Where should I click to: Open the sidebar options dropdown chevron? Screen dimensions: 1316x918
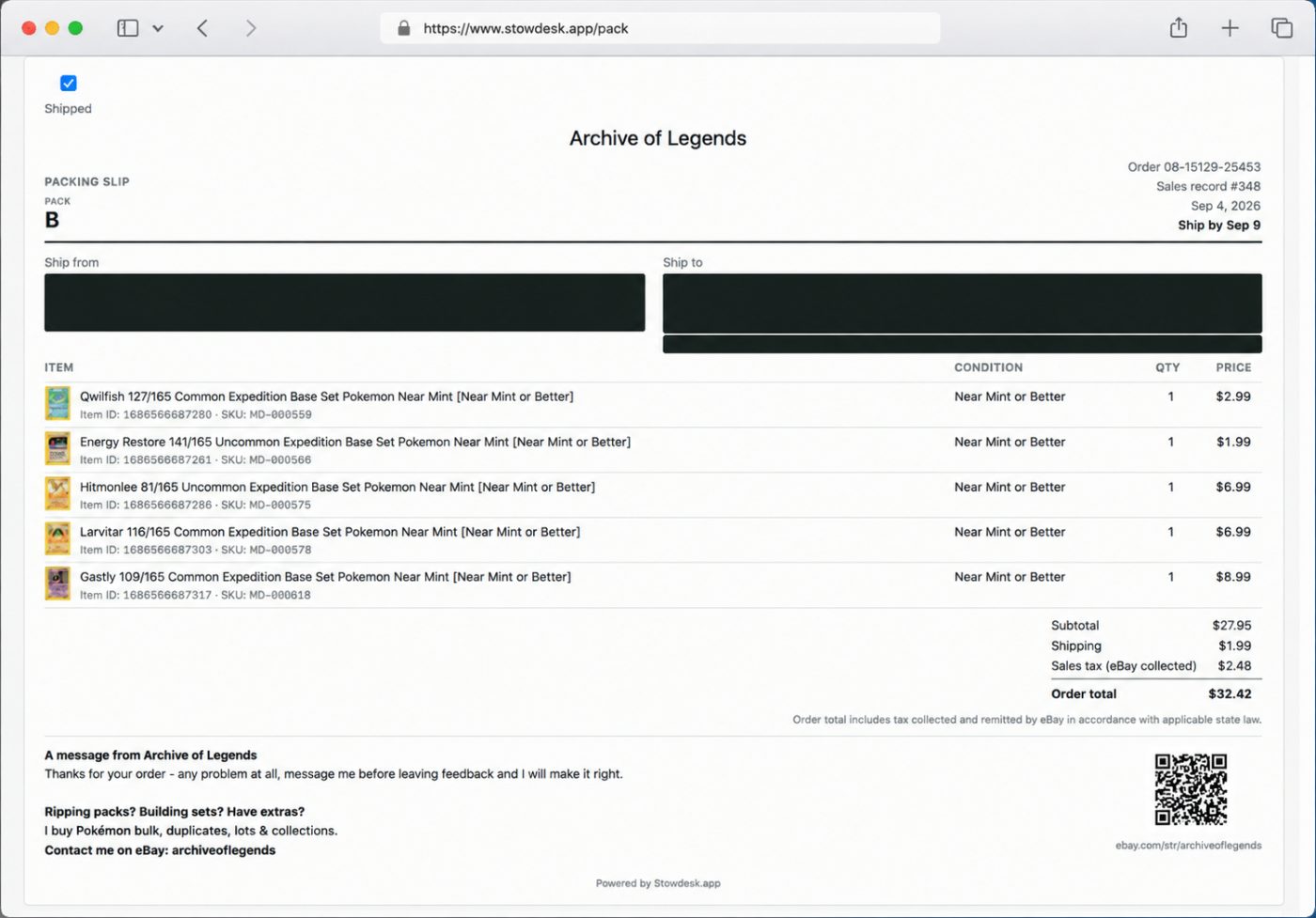pos(158,28)
